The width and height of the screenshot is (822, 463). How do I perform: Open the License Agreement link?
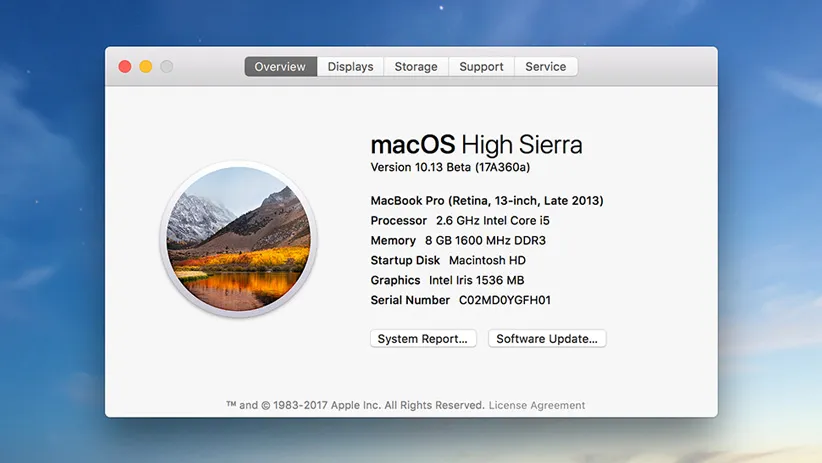[x=537, y=405]
